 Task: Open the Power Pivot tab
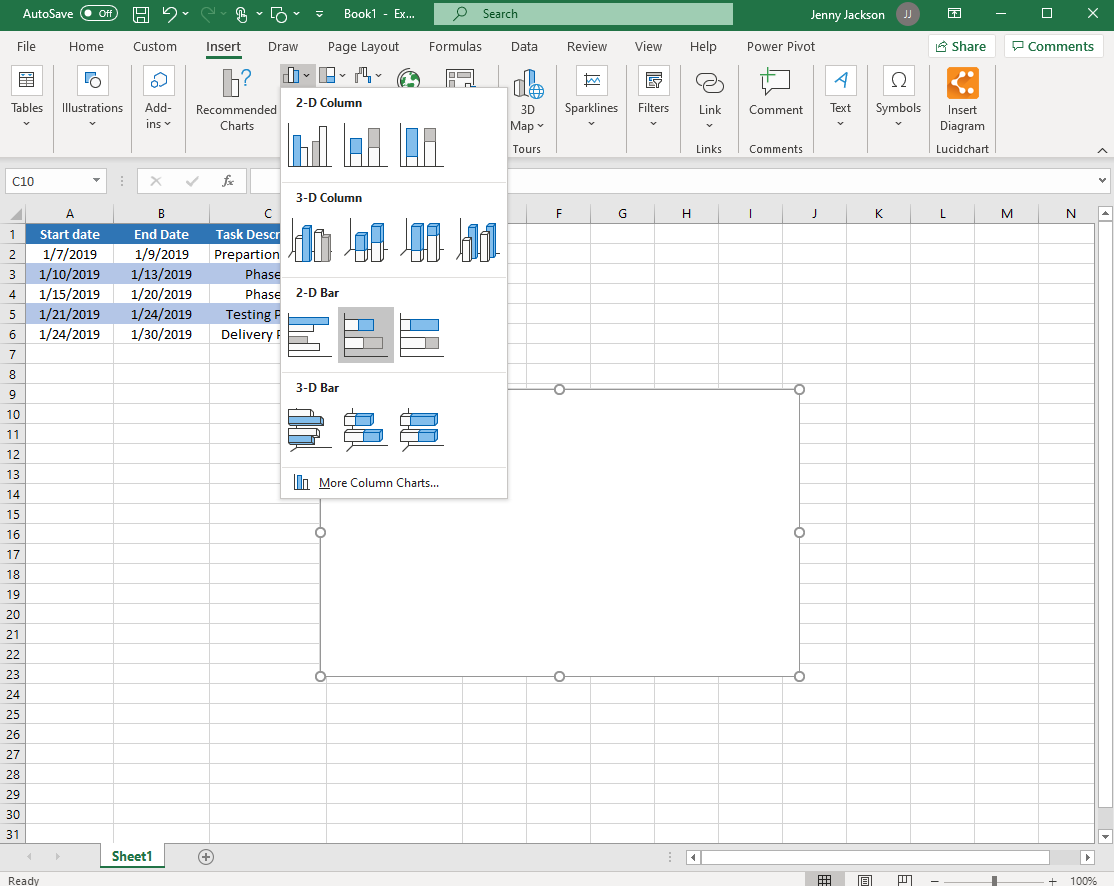pyautogui.click(x=780, y=46)
